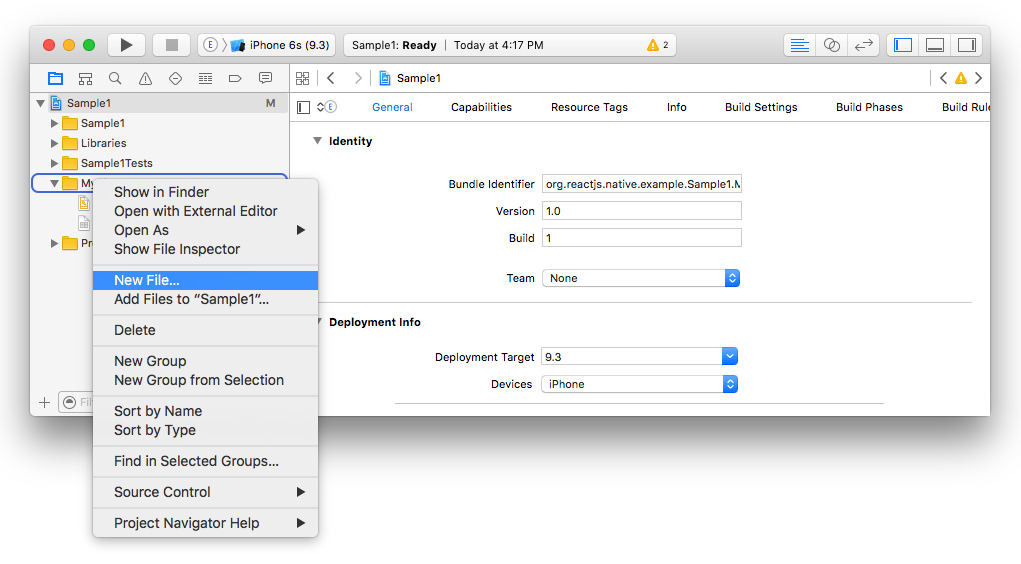Stop the running build
Image resolution: width=1021 pixels, height=564 pixels.
coord(171,45)
